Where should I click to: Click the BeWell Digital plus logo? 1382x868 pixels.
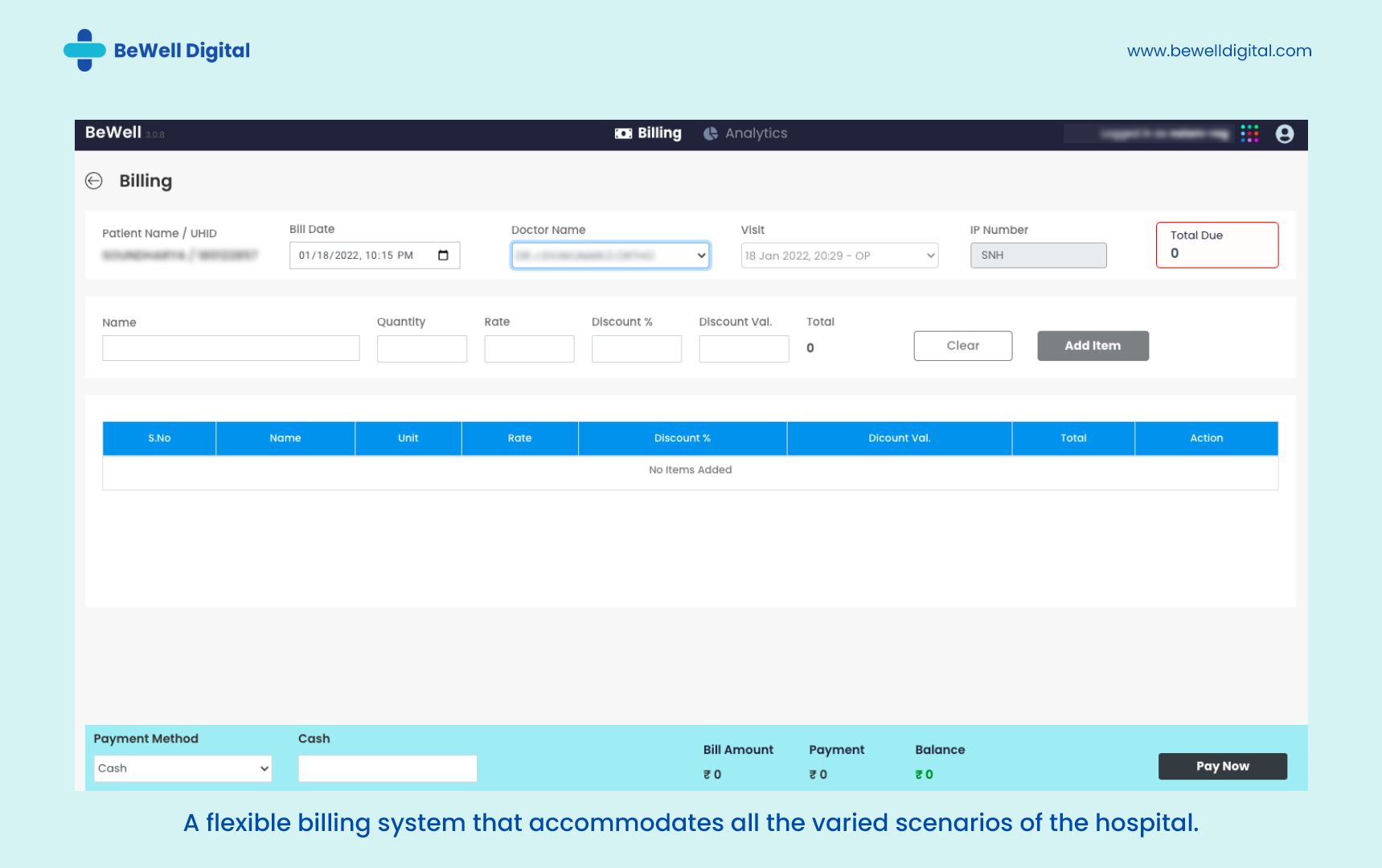85,50
